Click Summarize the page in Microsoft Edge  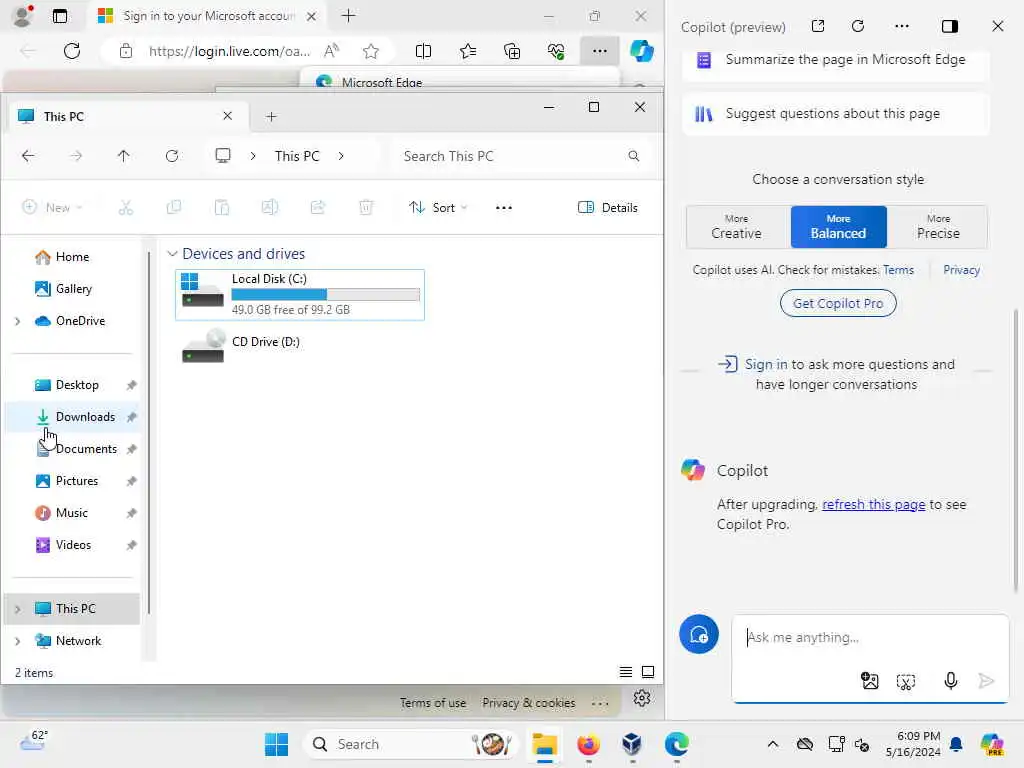(835, 60)
